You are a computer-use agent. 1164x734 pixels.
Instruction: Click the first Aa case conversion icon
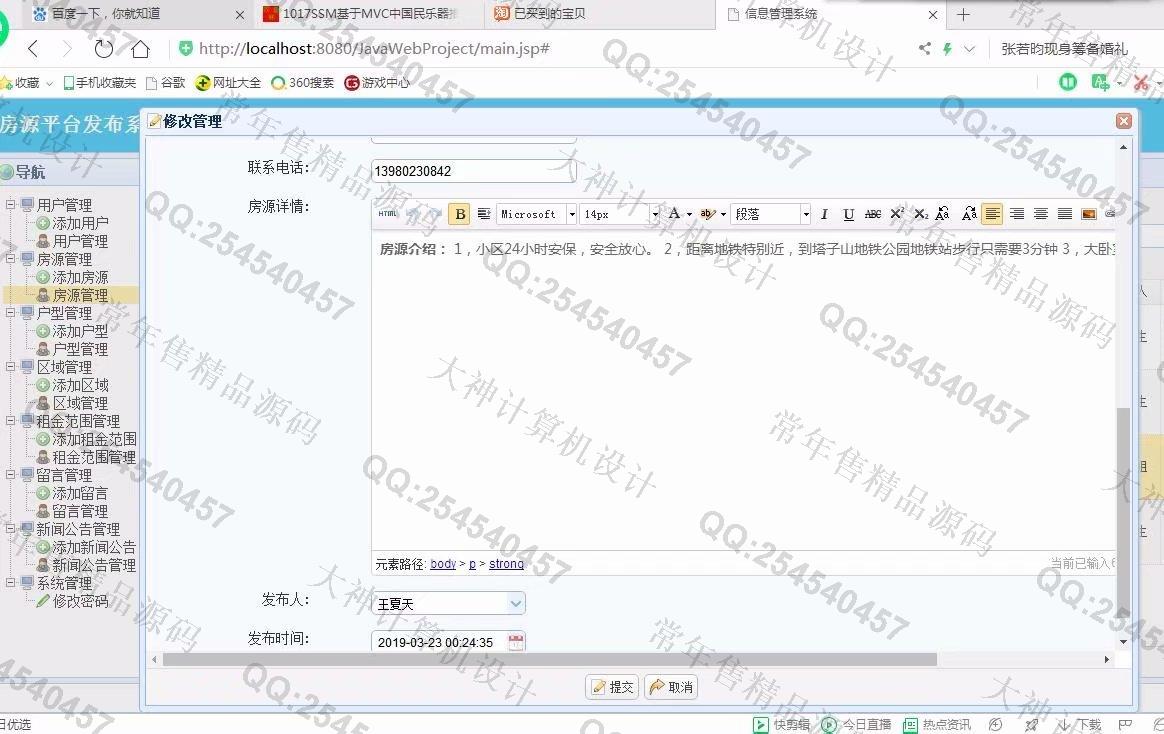tap(943, 214)
